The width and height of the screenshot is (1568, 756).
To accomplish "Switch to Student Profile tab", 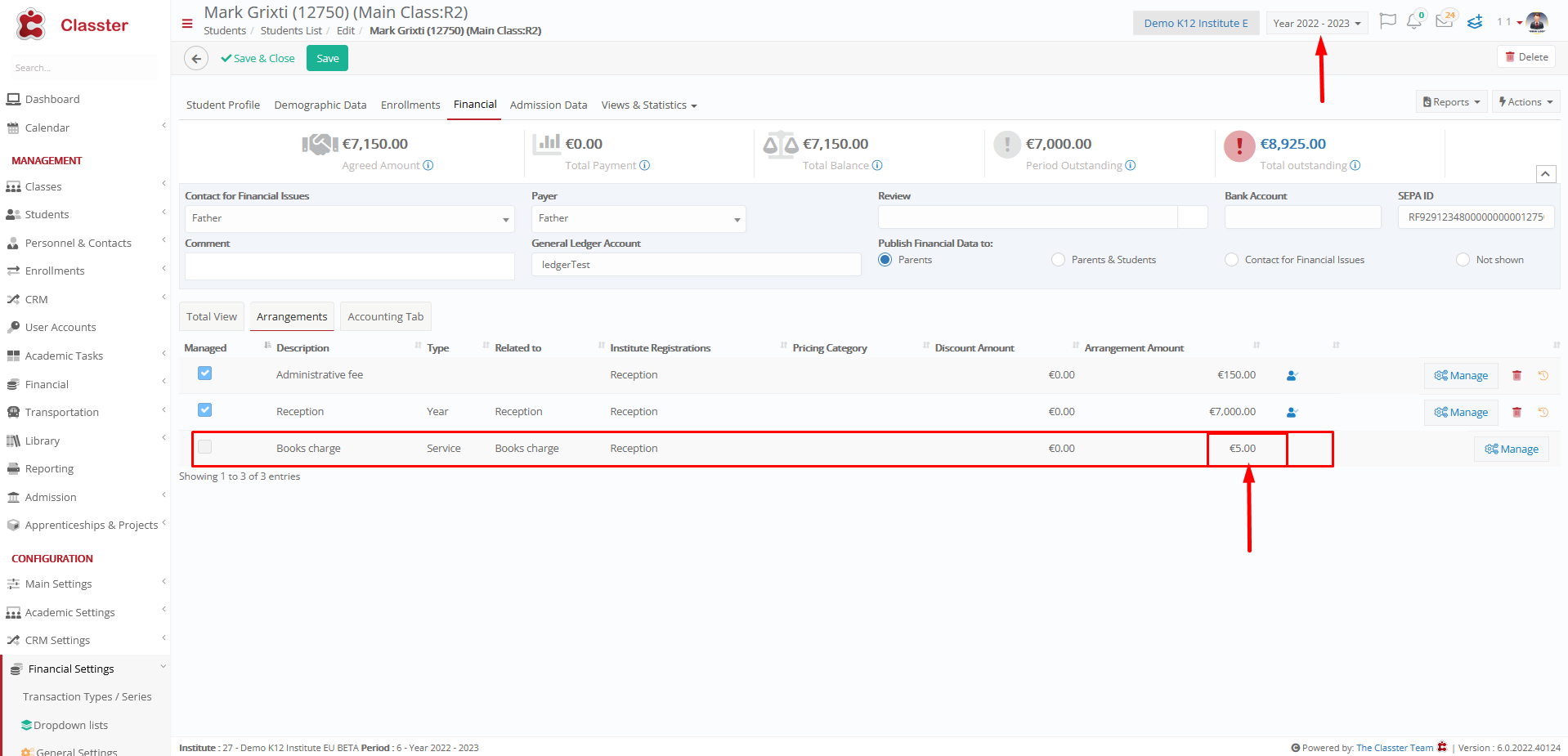I will pos(223,105).
